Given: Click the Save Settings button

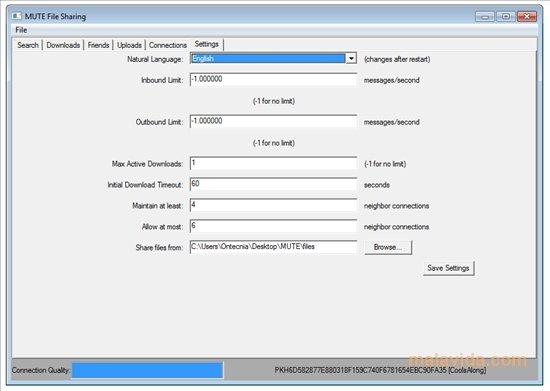Looking at the screenshot, I should click(448, 268).
